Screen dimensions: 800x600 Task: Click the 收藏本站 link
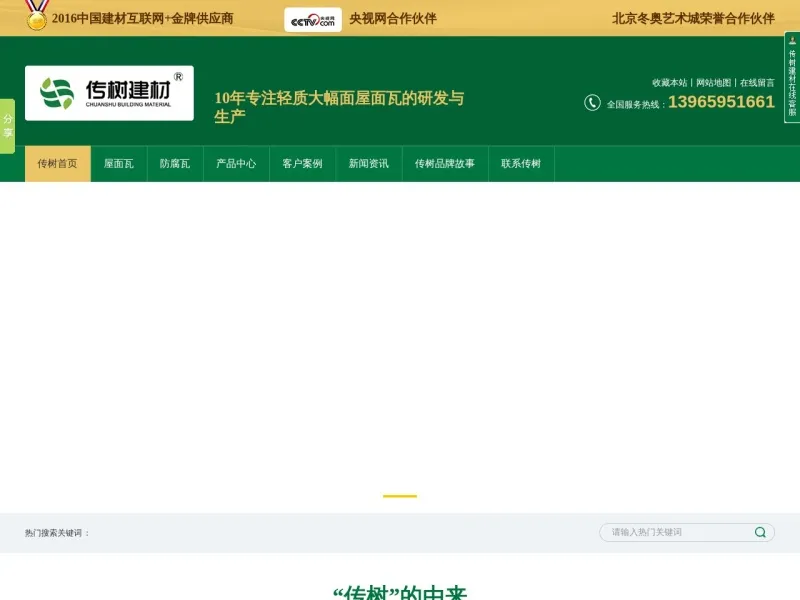[669, 83]
